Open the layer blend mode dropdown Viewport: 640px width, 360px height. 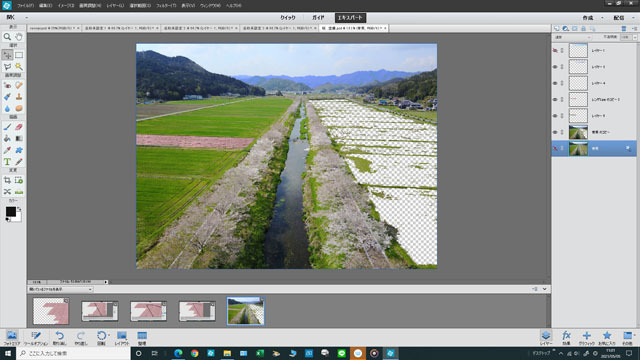click(x=572, y=37)
